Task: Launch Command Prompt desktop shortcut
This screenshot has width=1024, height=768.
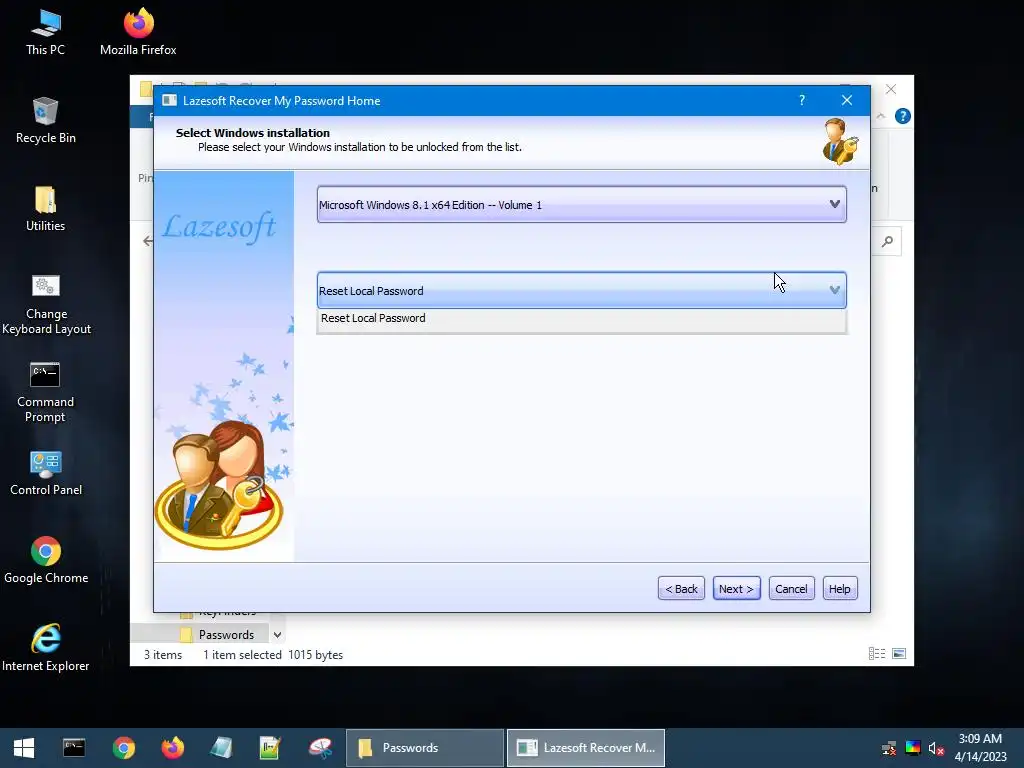Action: tap(45, 392)
